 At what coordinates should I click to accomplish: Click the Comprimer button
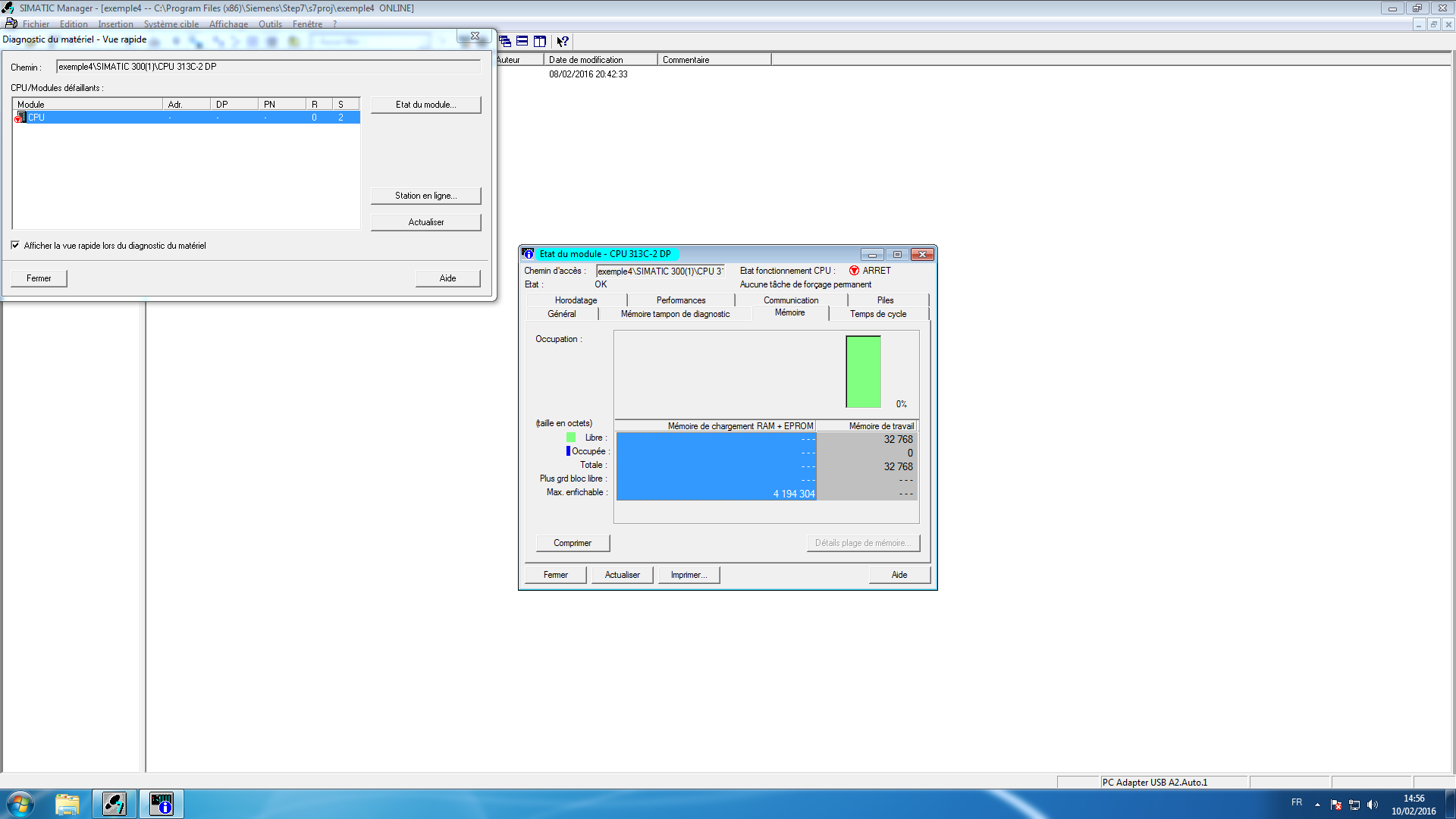pyautogui.click(x=573, y=543)
